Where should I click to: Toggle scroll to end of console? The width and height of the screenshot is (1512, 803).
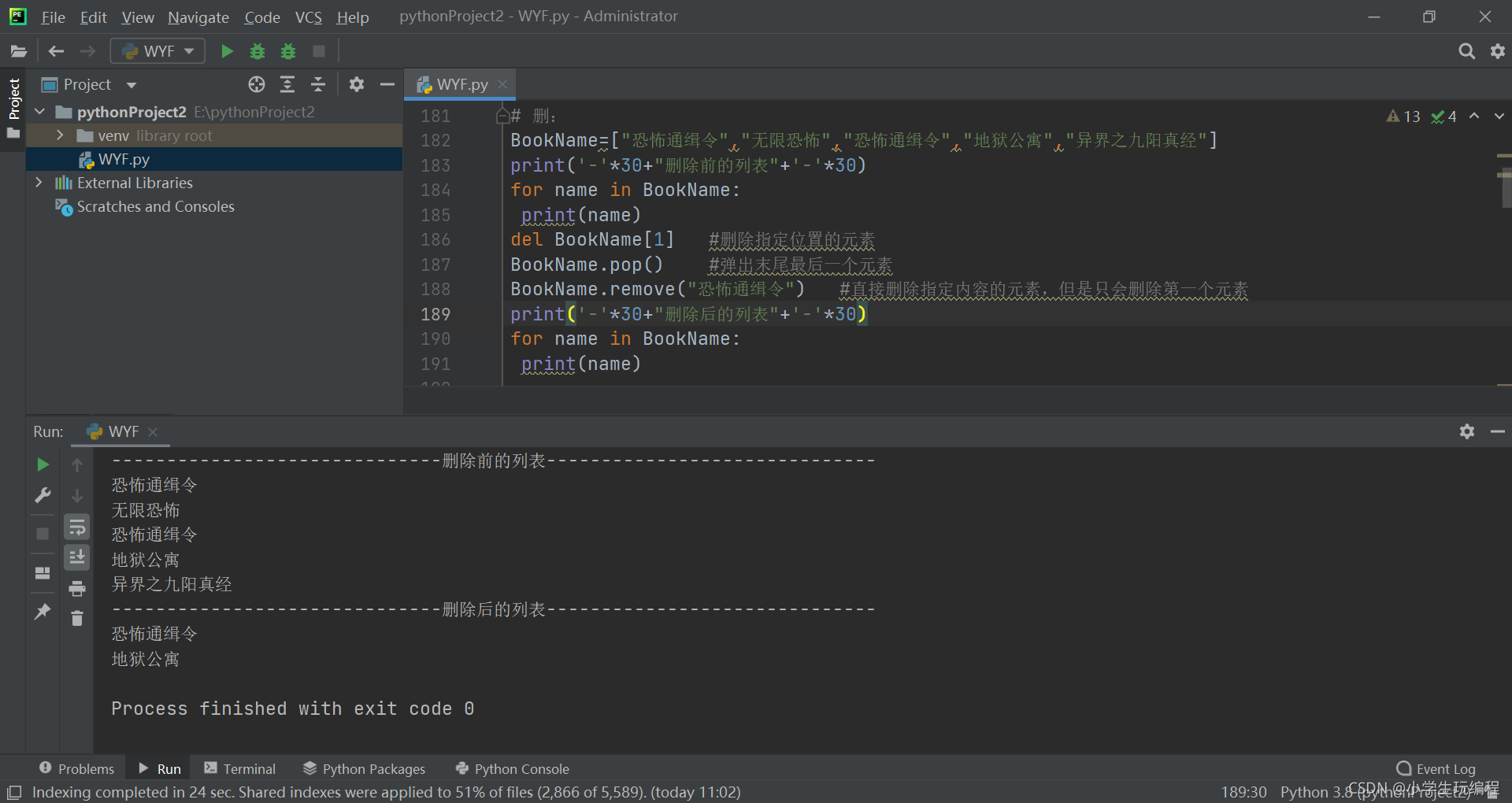[77, 557]
